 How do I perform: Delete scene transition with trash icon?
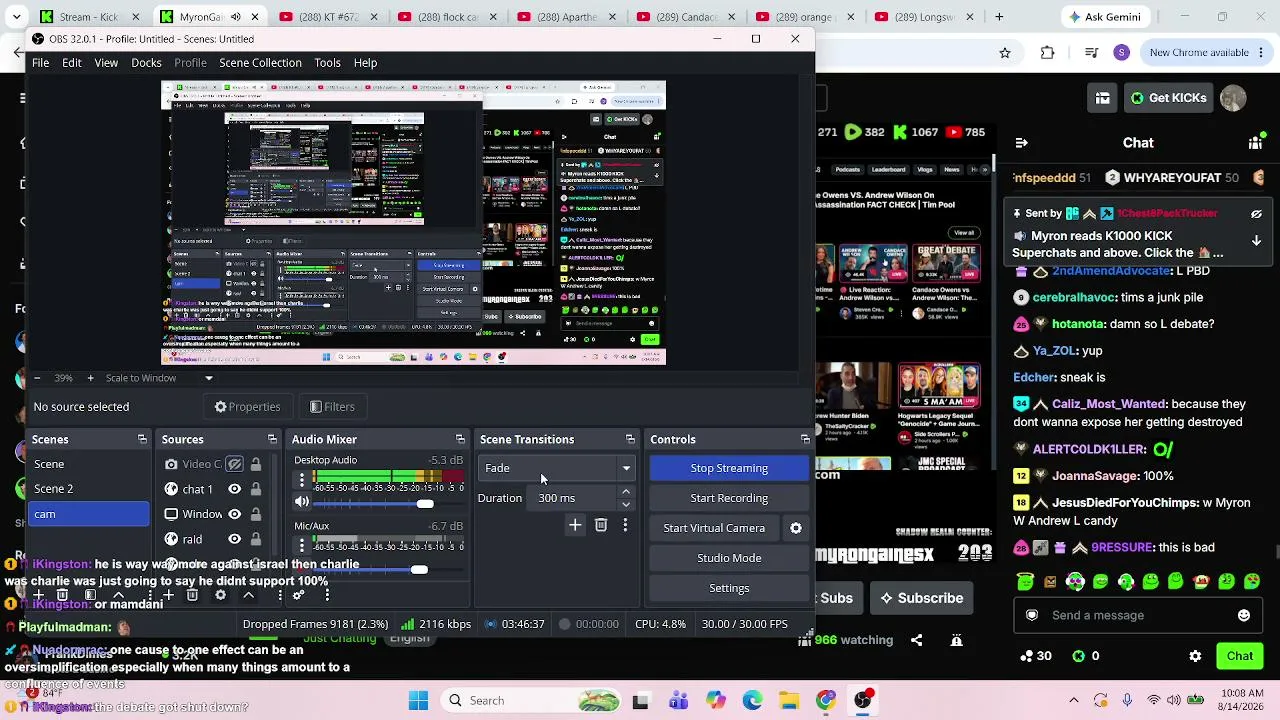(x=601, y=525)
